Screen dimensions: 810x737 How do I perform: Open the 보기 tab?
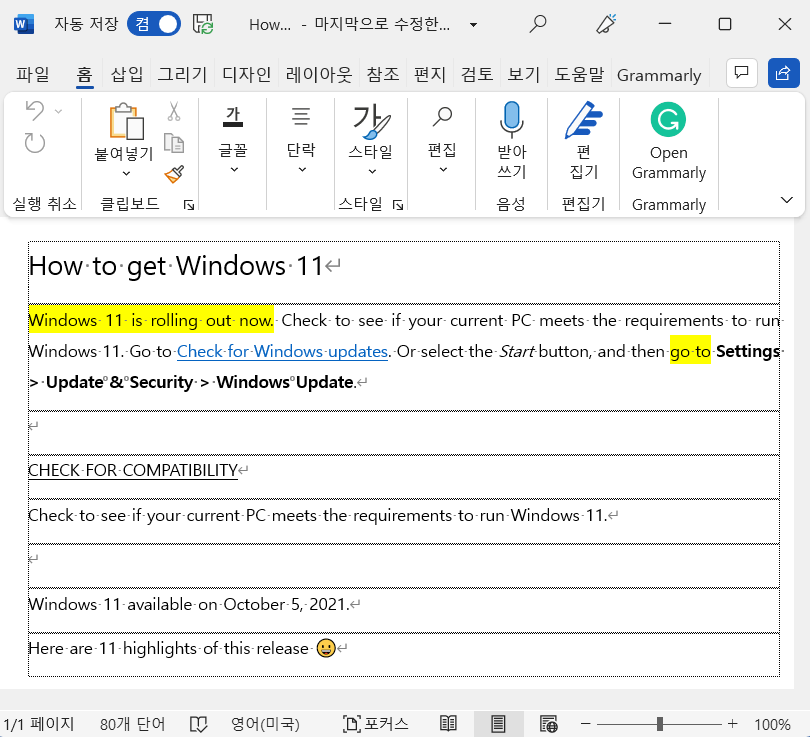523,74
